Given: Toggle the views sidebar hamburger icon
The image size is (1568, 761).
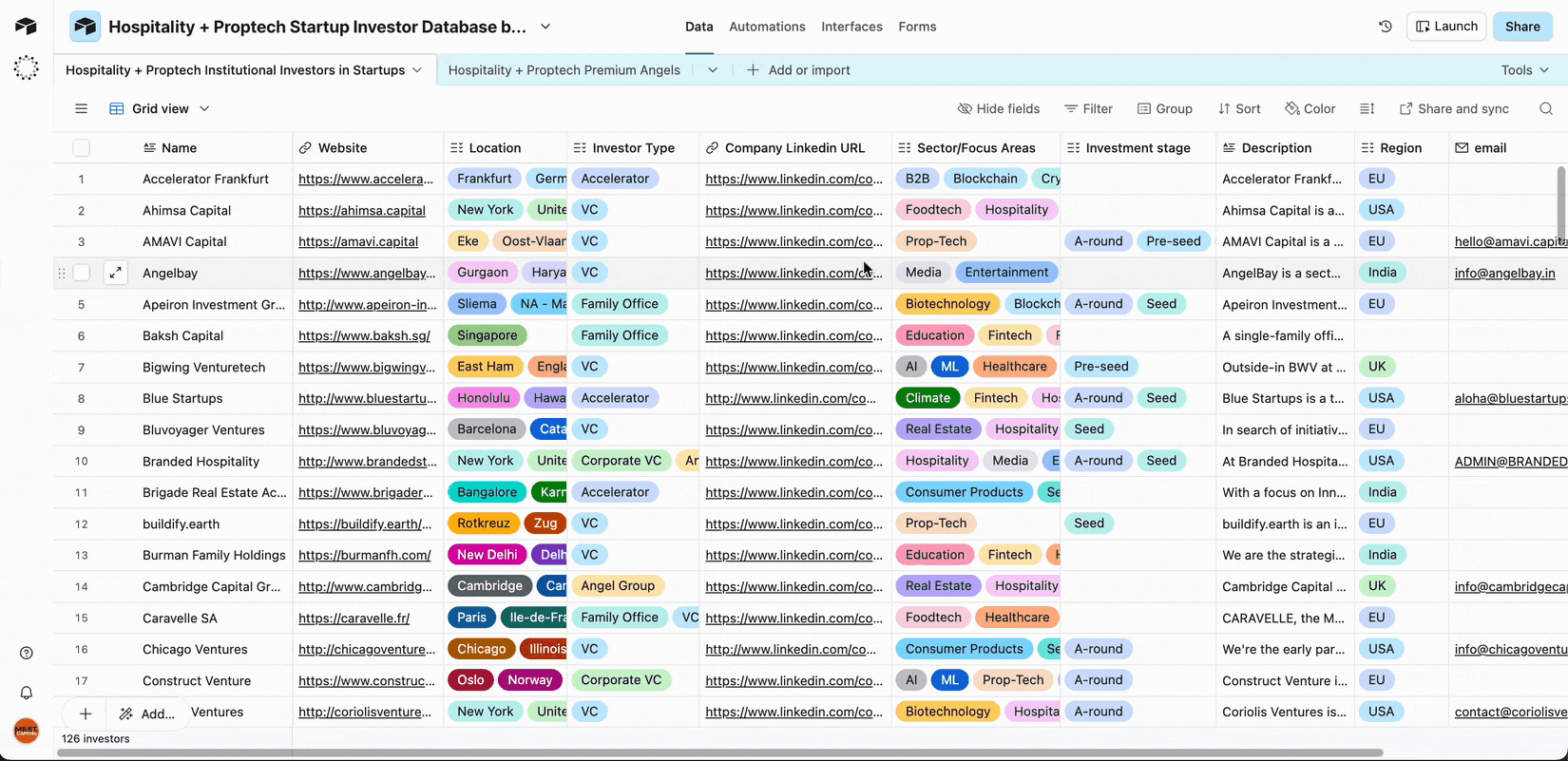Looking at the screenshot, I should pyautogui.click(x=82, y=109).
